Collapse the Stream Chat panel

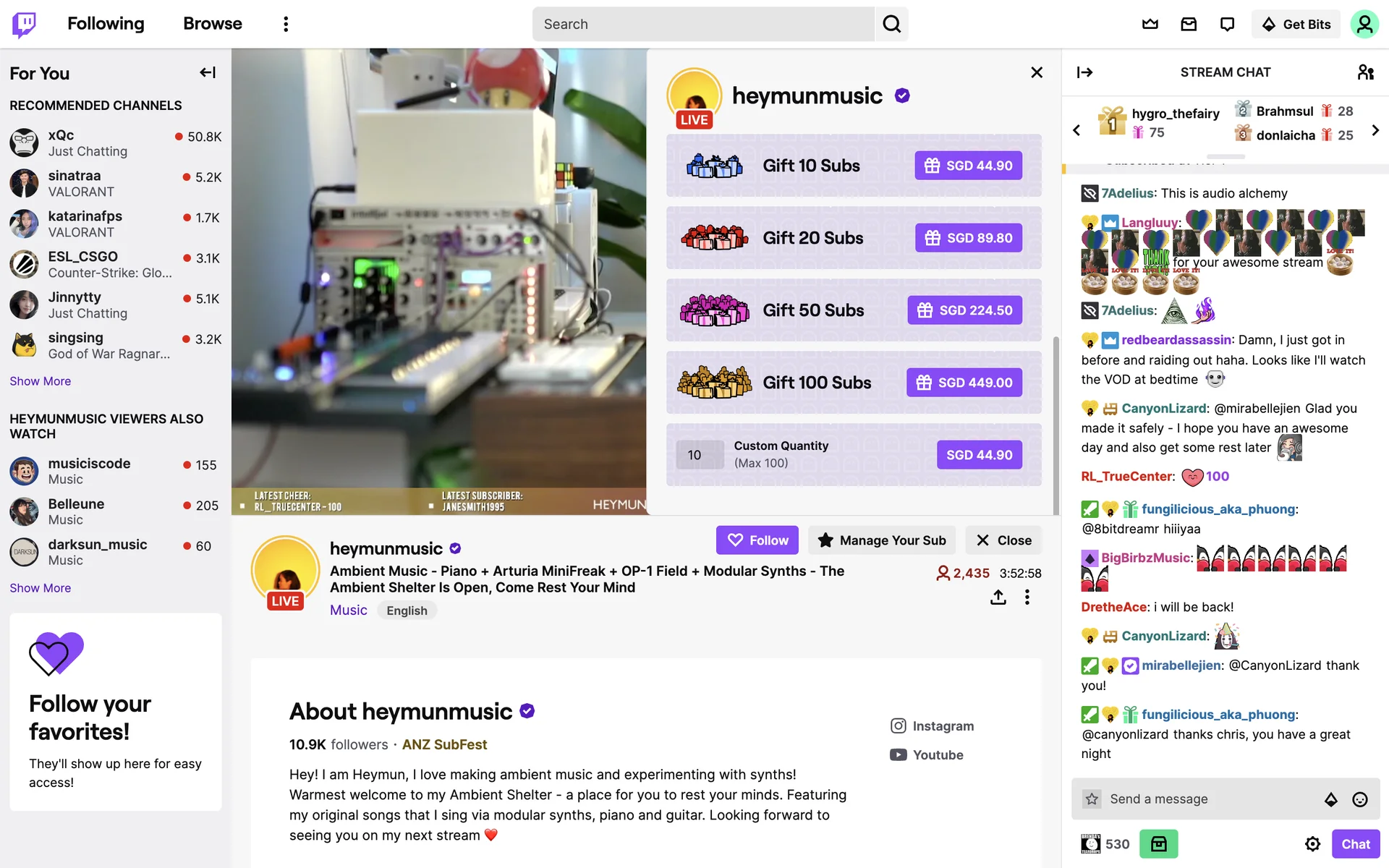coord(1084,72)
